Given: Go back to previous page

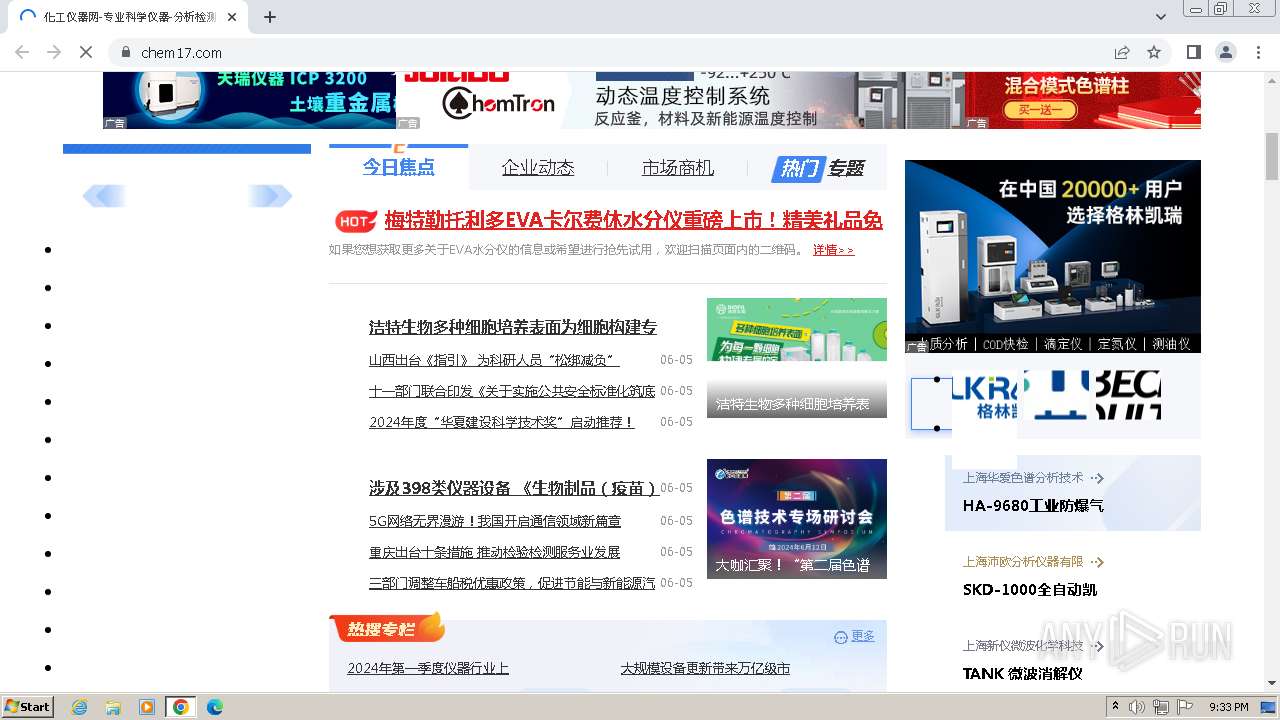Looking at the screenshot, I should pos(22,52).
